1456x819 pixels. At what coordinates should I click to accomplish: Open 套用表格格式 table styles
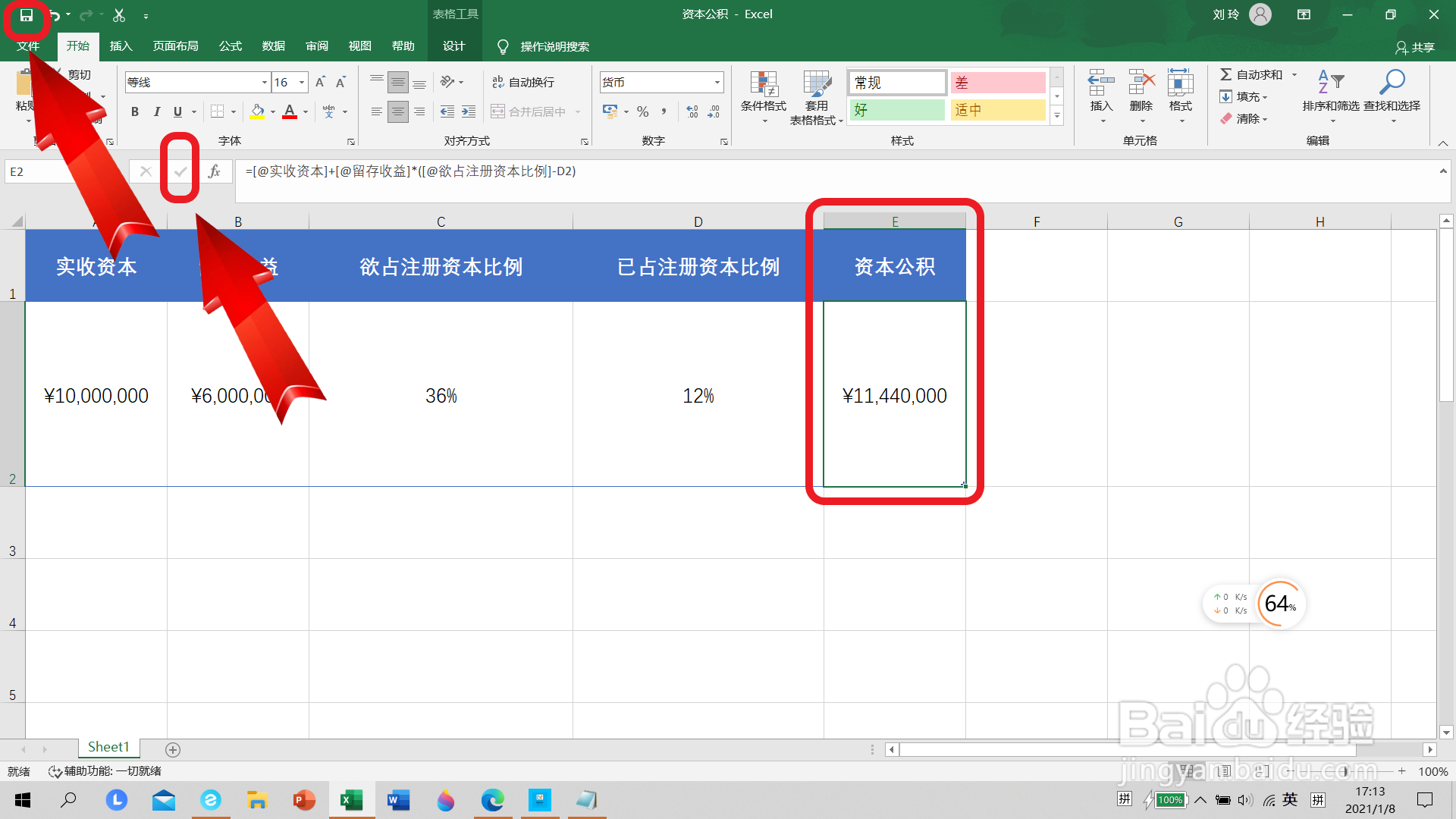[x=817, y=97]
